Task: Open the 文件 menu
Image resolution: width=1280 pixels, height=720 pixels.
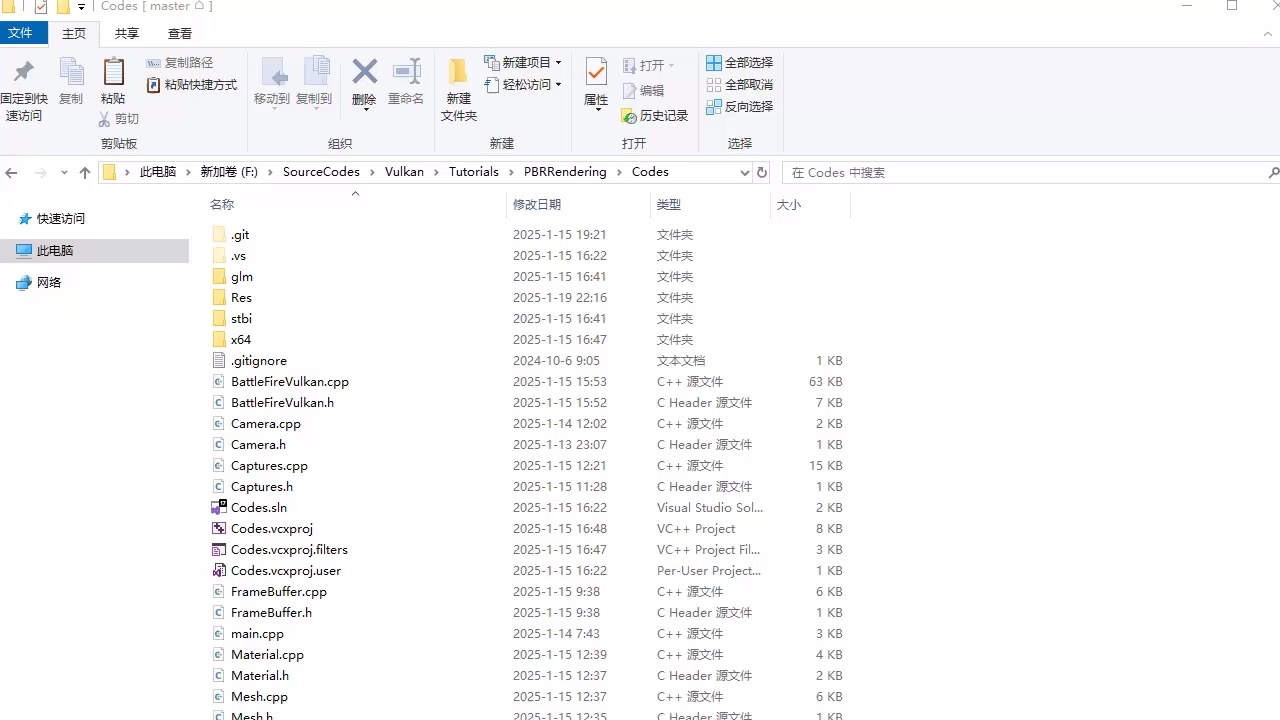Action: click(x=22, y=33)
